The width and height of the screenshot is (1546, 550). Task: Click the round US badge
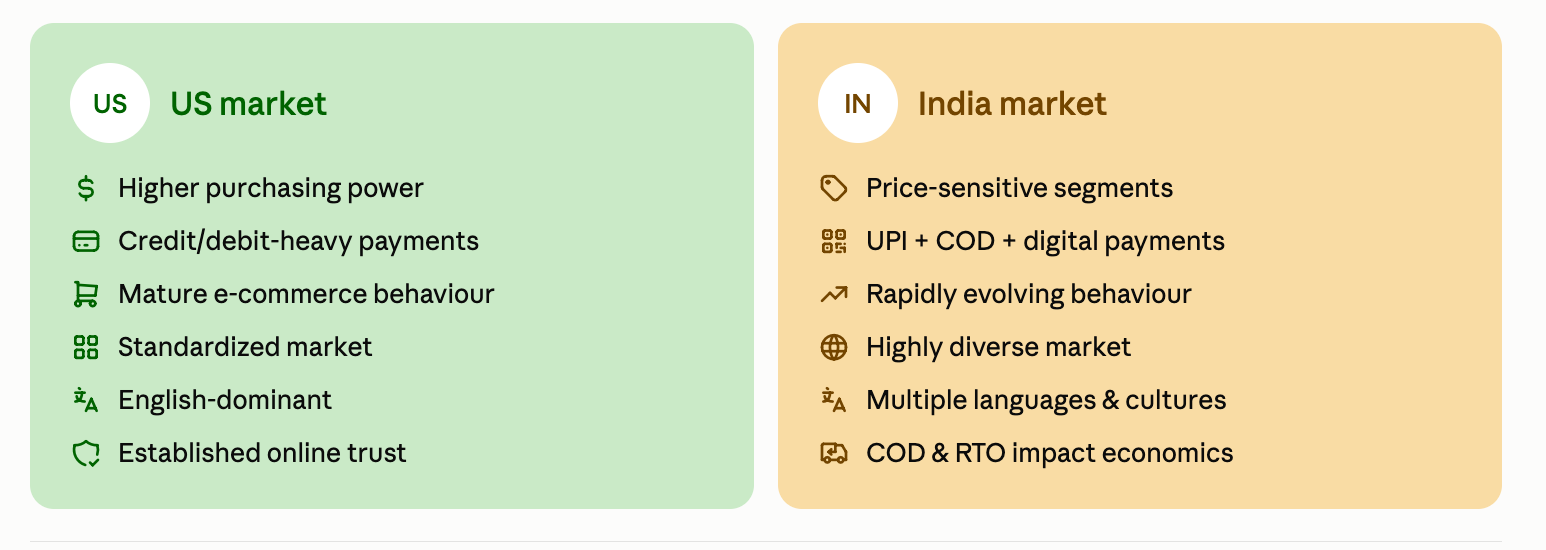[x=110, y=103]
